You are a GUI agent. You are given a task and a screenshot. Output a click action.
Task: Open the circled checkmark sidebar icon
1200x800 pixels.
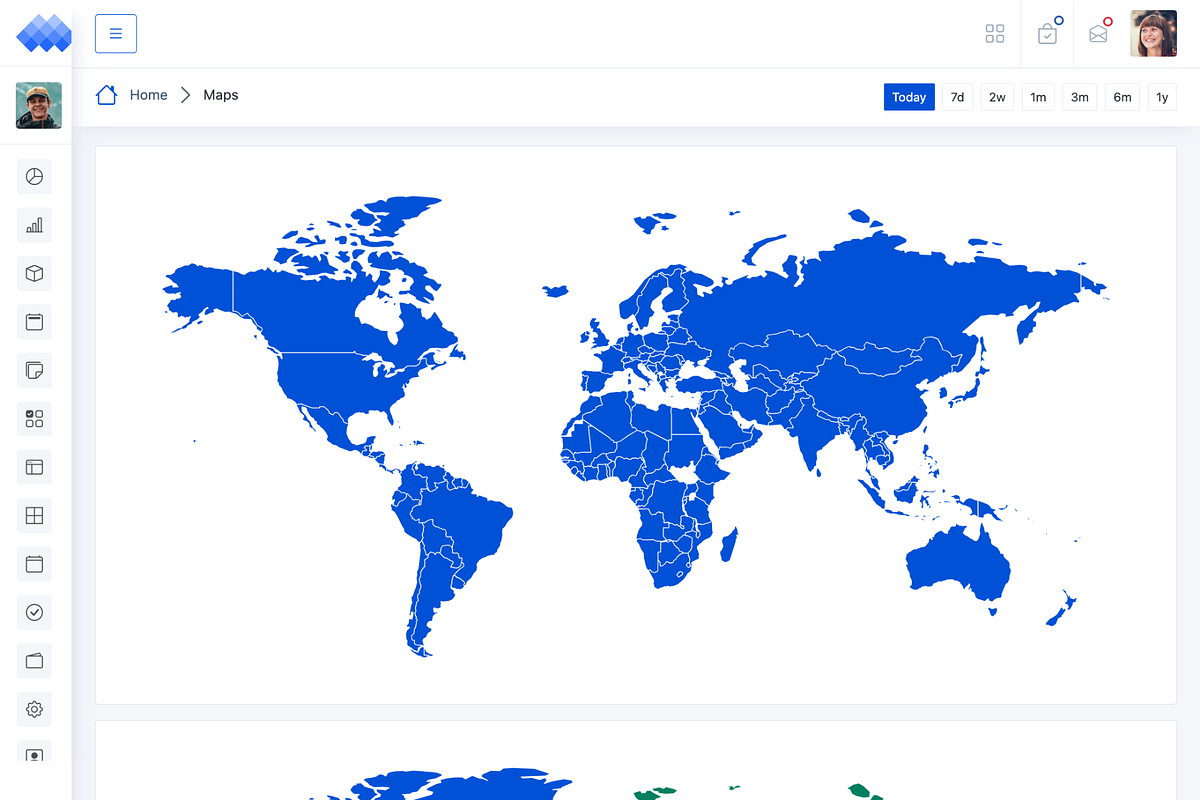click(35, 612)
